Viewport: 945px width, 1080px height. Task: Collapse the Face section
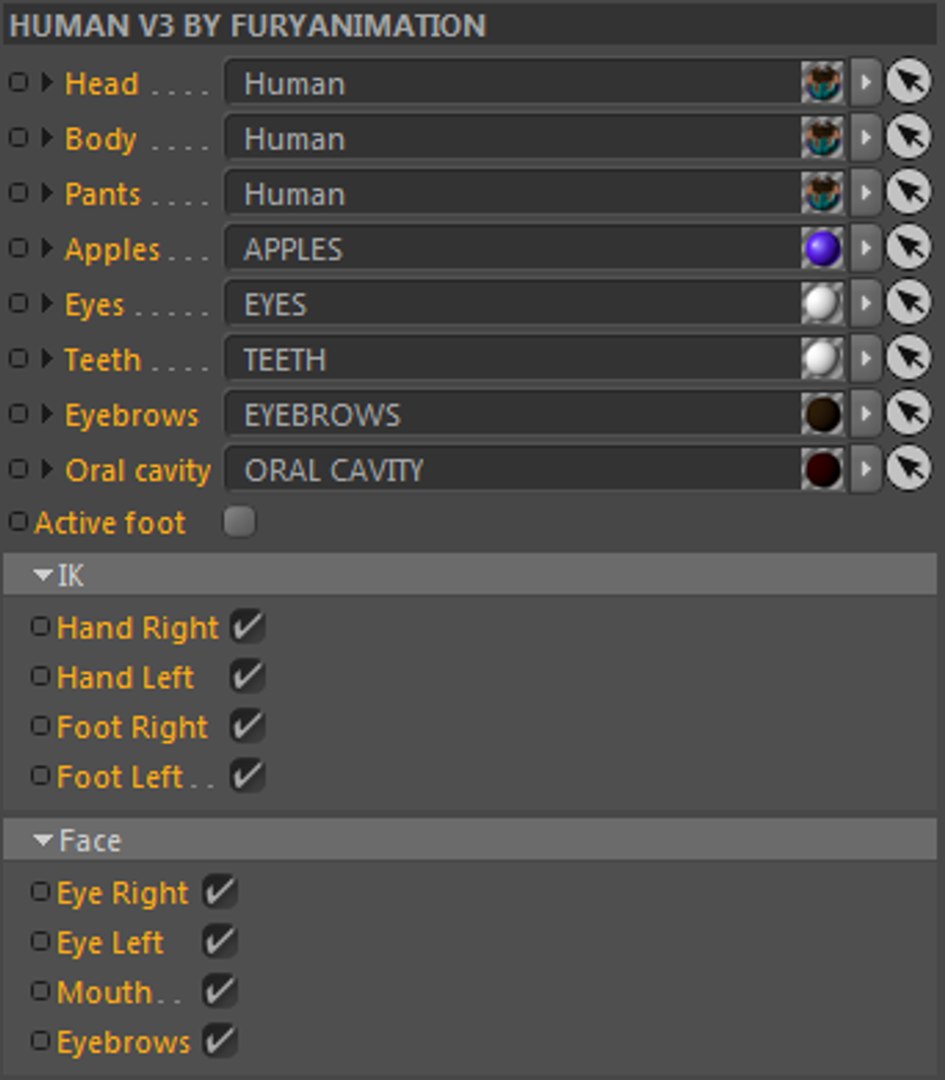[x=43, y=841]
